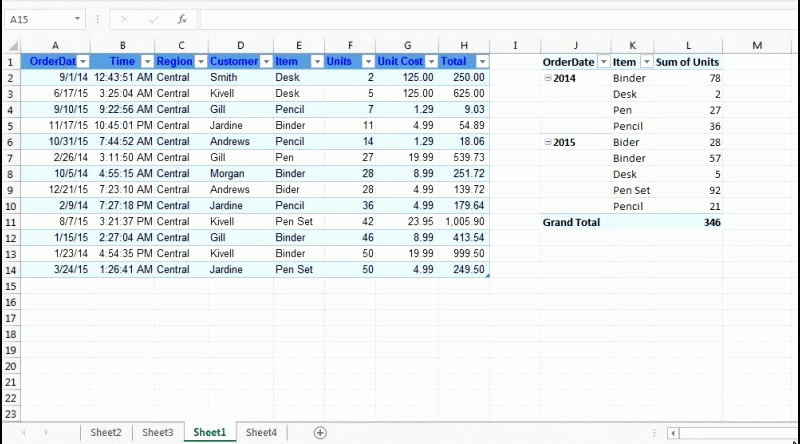The width and height of the screenshot is (800, 444).
Task: Select column L header
Action: click(x=688, y=46)
